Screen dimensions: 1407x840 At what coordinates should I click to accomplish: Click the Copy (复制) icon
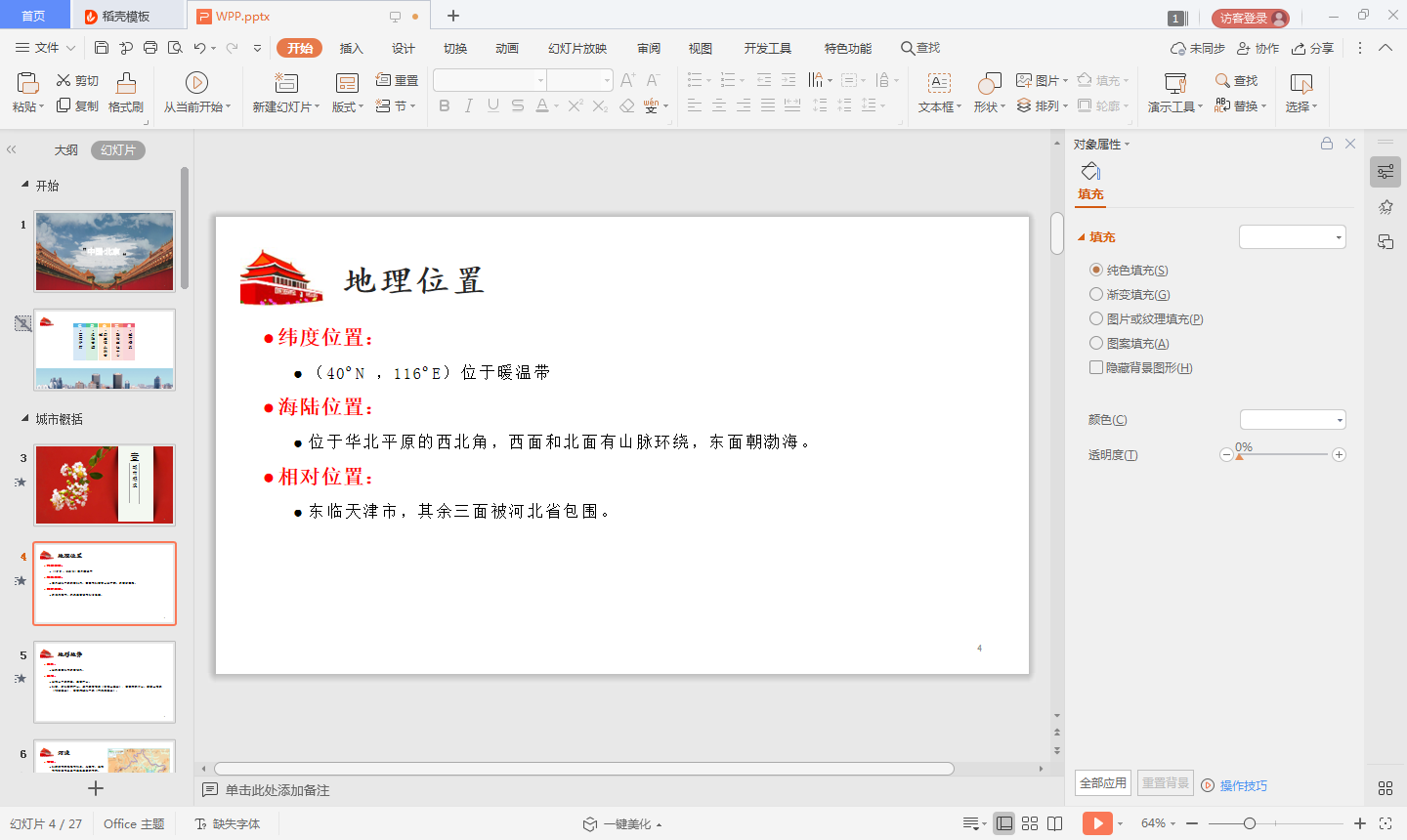(64, 105)
